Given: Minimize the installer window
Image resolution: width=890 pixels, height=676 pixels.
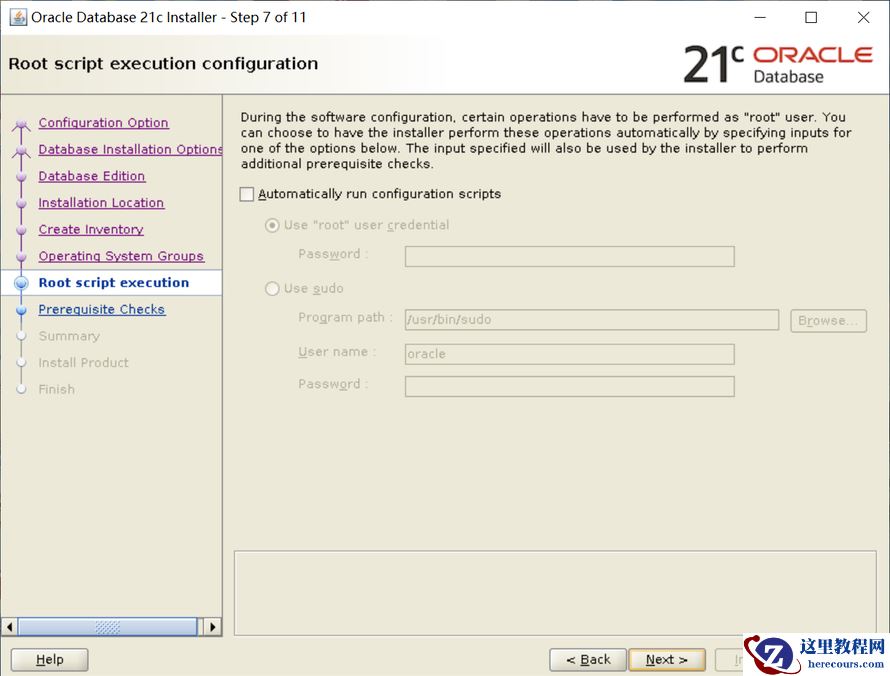Looking at the screenshot, I should pos(760,18).
